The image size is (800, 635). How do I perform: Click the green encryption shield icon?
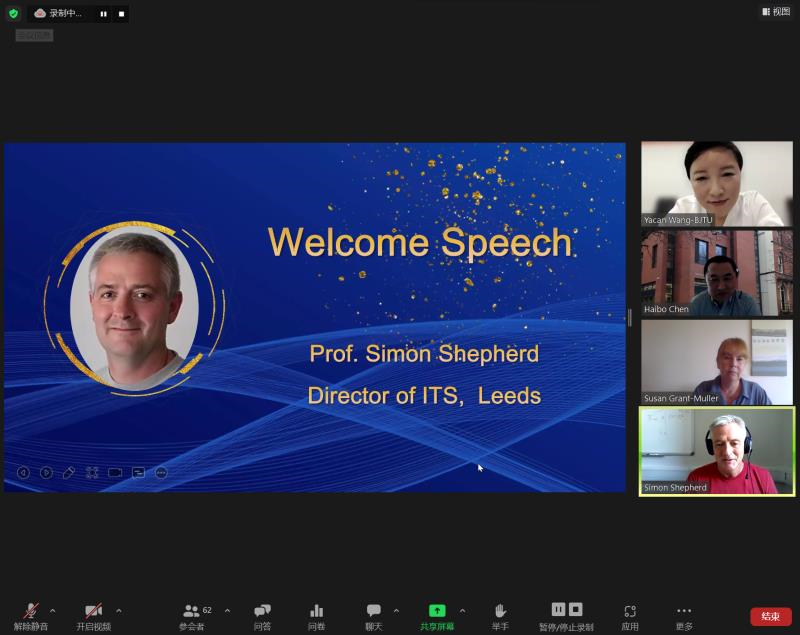(x=14, y=14)
